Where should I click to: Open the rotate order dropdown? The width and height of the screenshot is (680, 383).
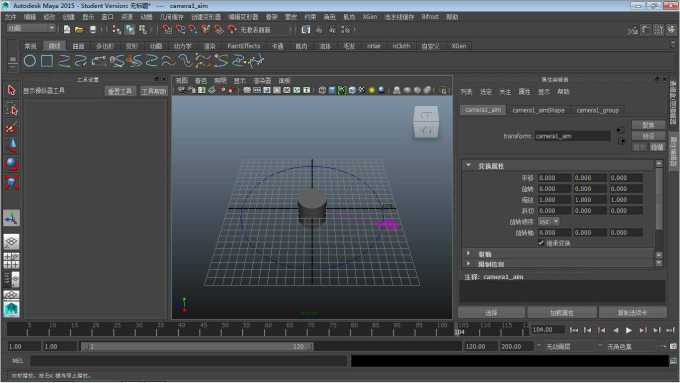tap(549, 221)
